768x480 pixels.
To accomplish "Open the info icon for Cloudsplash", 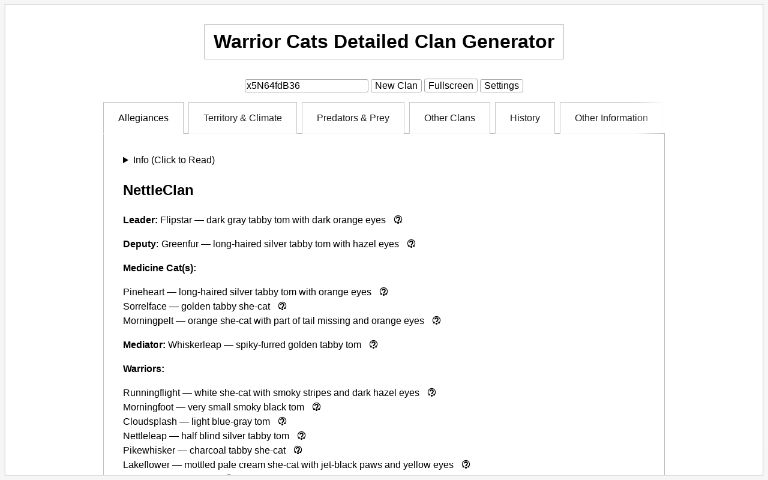I will pos(282,422).
